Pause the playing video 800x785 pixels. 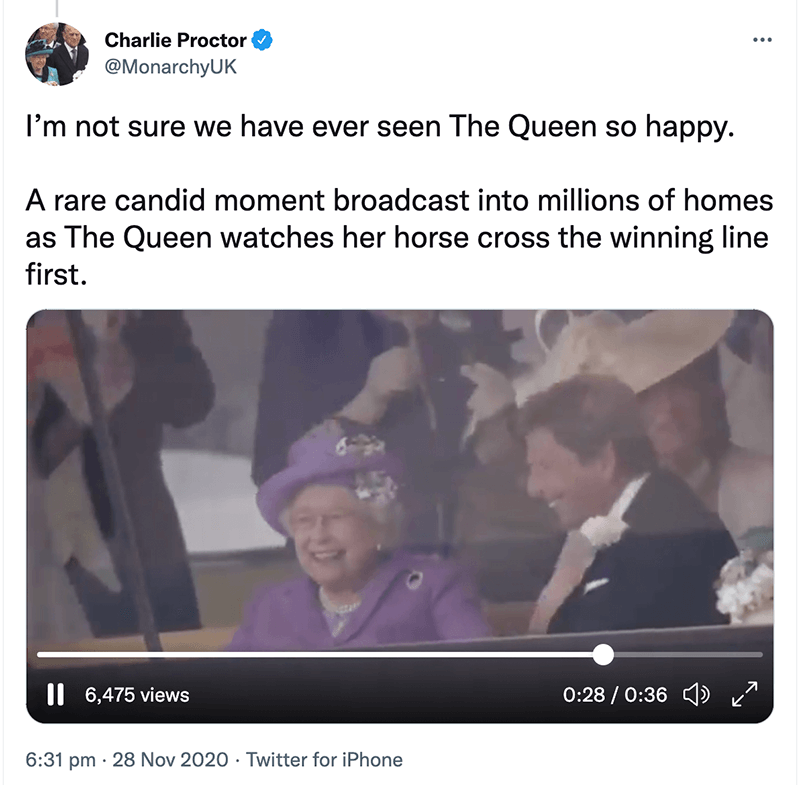[55, 695]
